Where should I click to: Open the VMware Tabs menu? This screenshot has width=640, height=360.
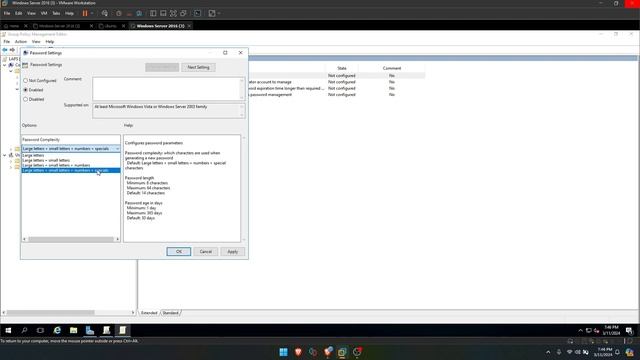[56, 13]
